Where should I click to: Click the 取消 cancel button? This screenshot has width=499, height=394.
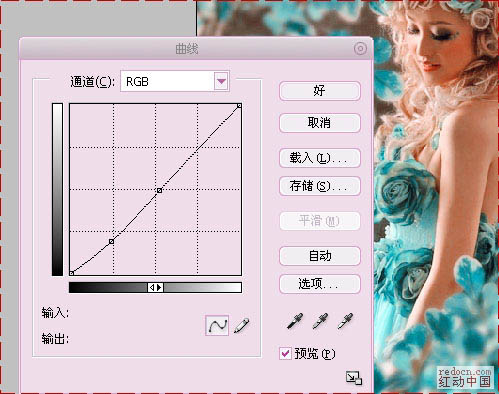pyautogui.click(x=320, y=123)
